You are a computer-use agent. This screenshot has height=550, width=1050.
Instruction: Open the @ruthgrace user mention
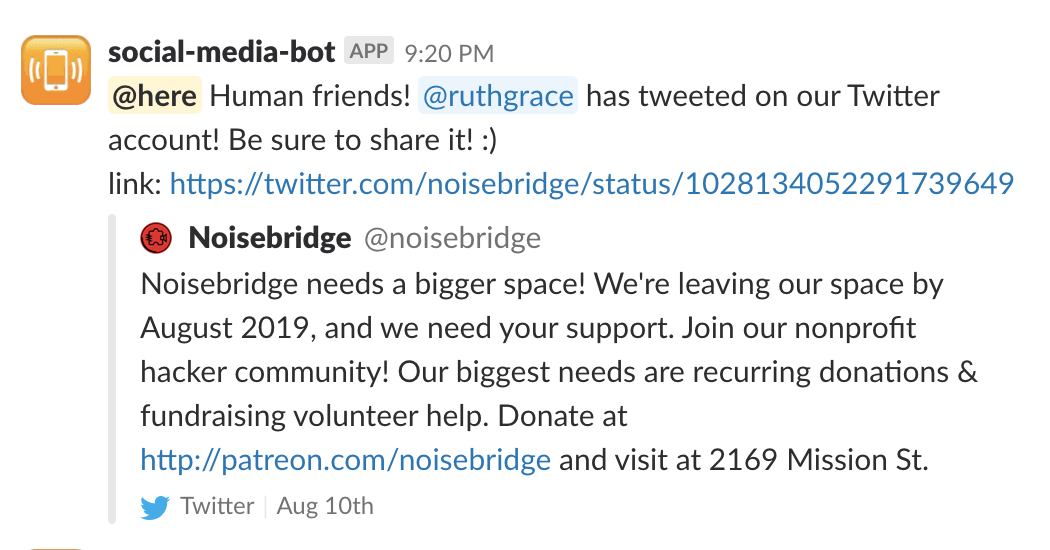click(x=498, y=97)
